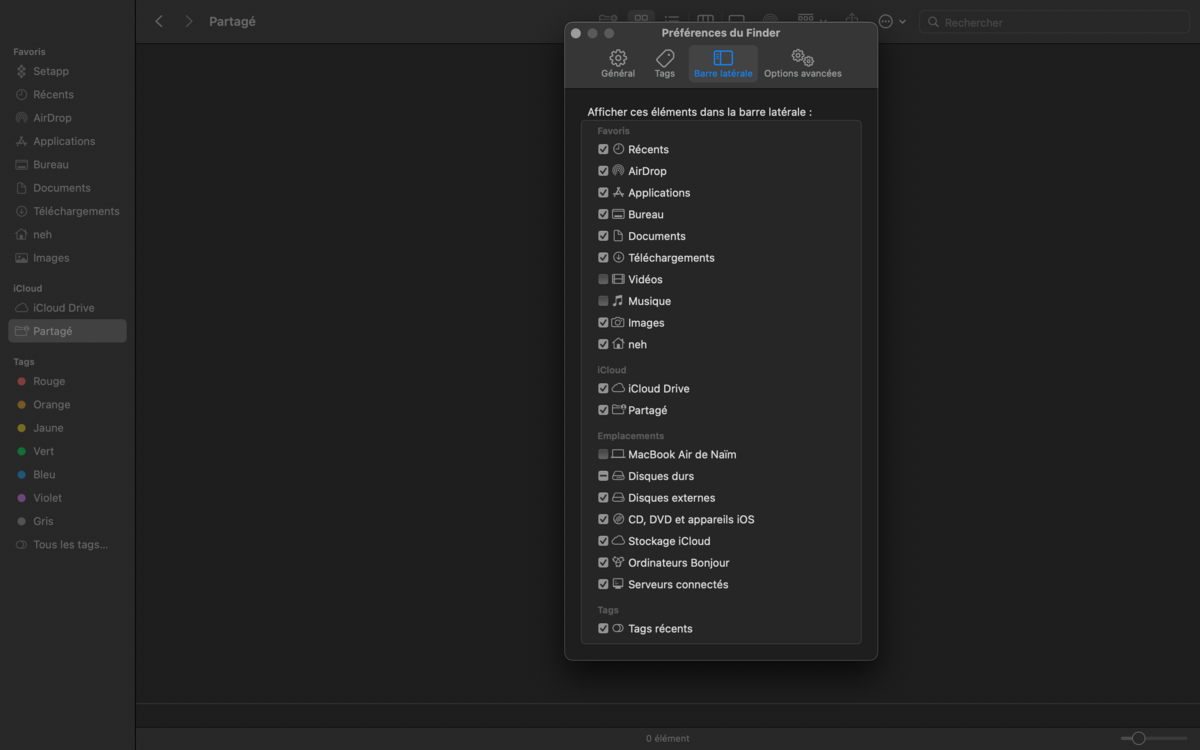
Task: Toggle the Disques durs checkbox
Action: (x=603, y=476)
